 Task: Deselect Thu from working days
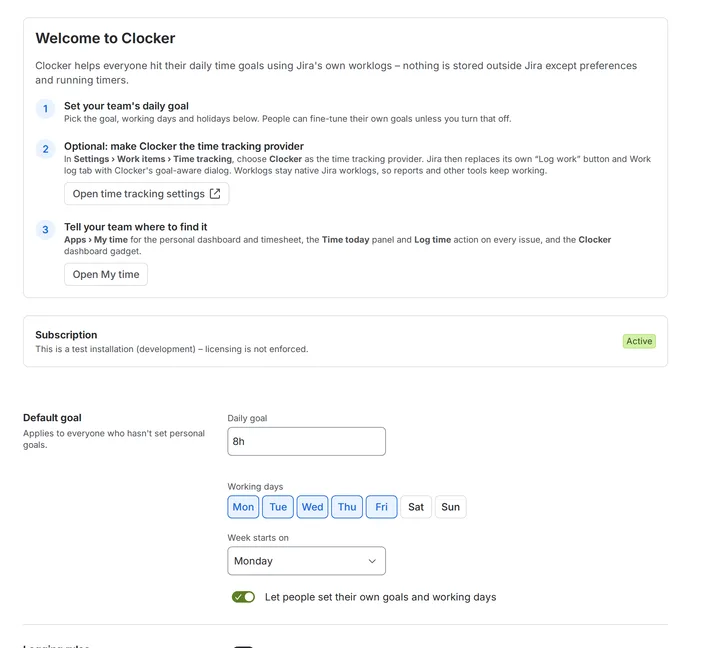coord(347,507)
